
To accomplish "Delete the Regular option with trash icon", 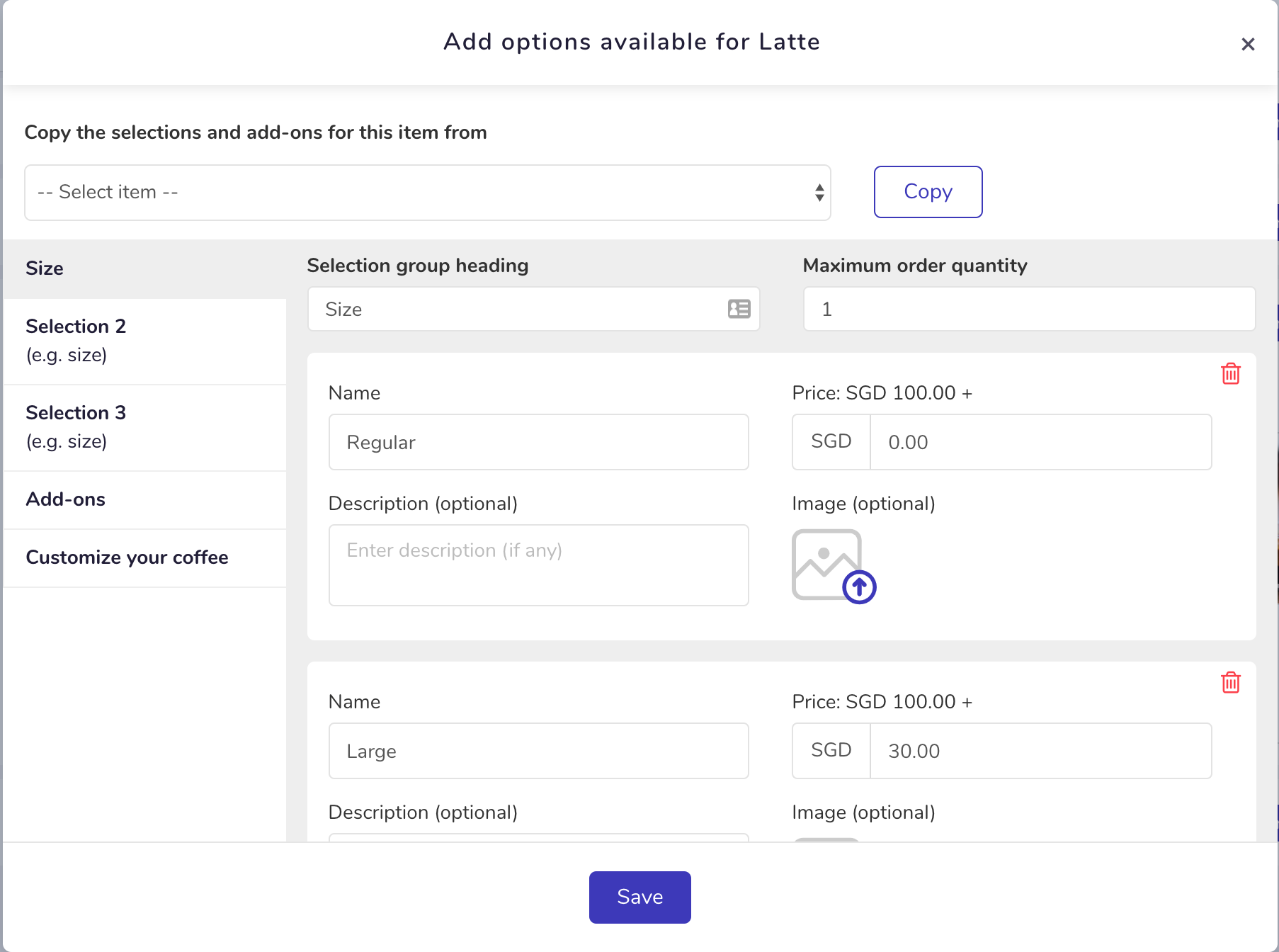I will (1231, 373).
